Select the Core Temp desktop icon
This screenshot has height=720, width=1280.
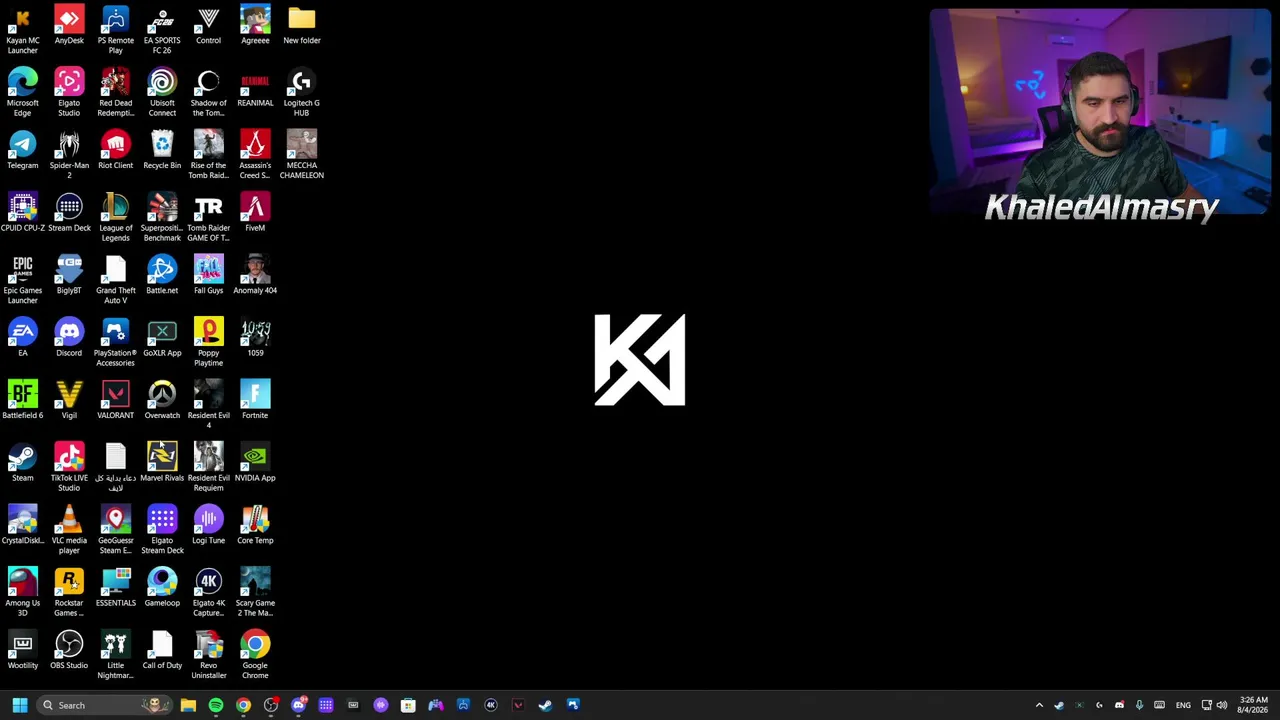coord(255,526)
